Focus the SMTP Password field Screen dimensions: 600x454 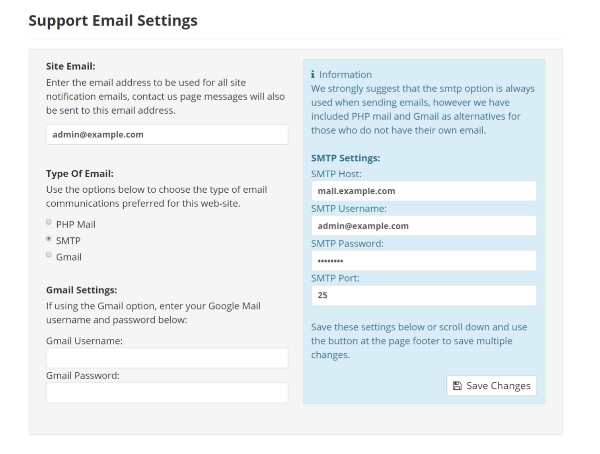(424, 261)
